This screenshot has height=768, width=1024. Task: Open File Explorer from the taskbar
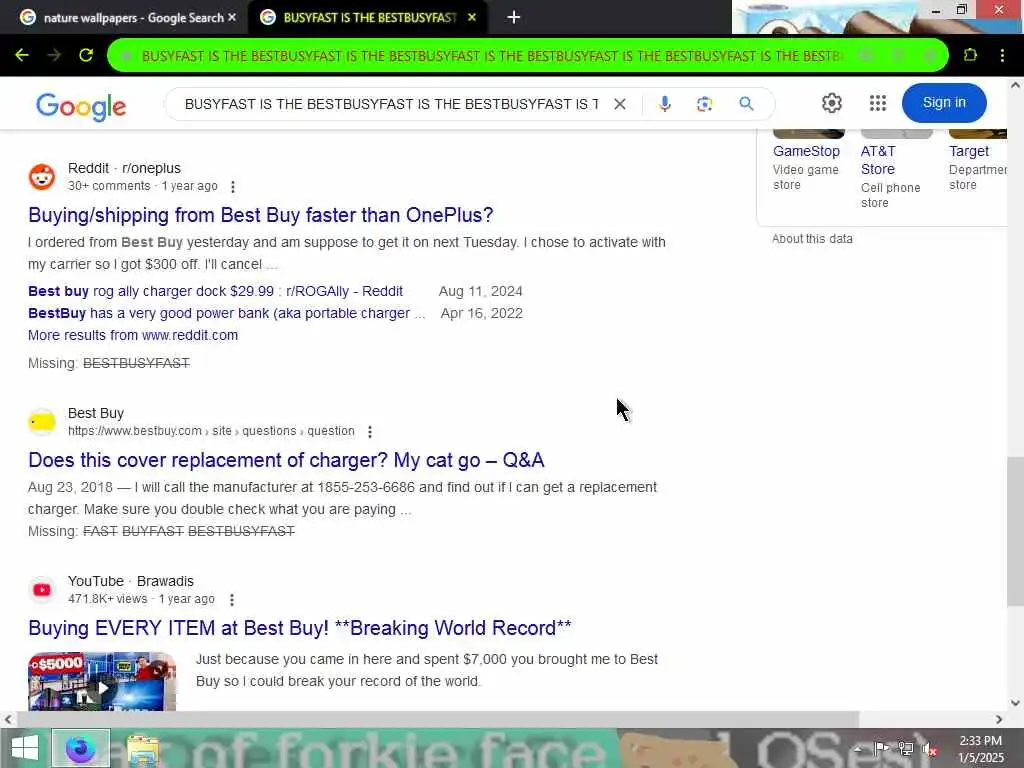coord(143,750)
